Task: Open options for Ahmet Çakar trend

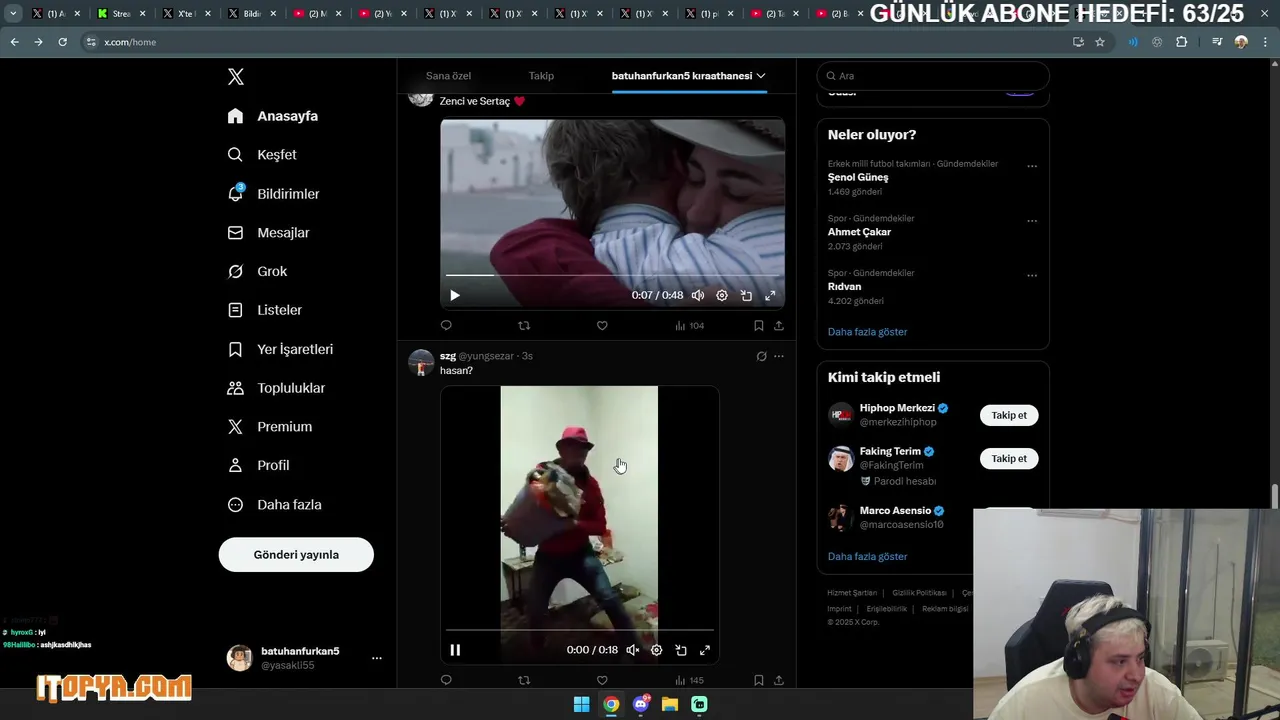Action: coord(1032,221)
